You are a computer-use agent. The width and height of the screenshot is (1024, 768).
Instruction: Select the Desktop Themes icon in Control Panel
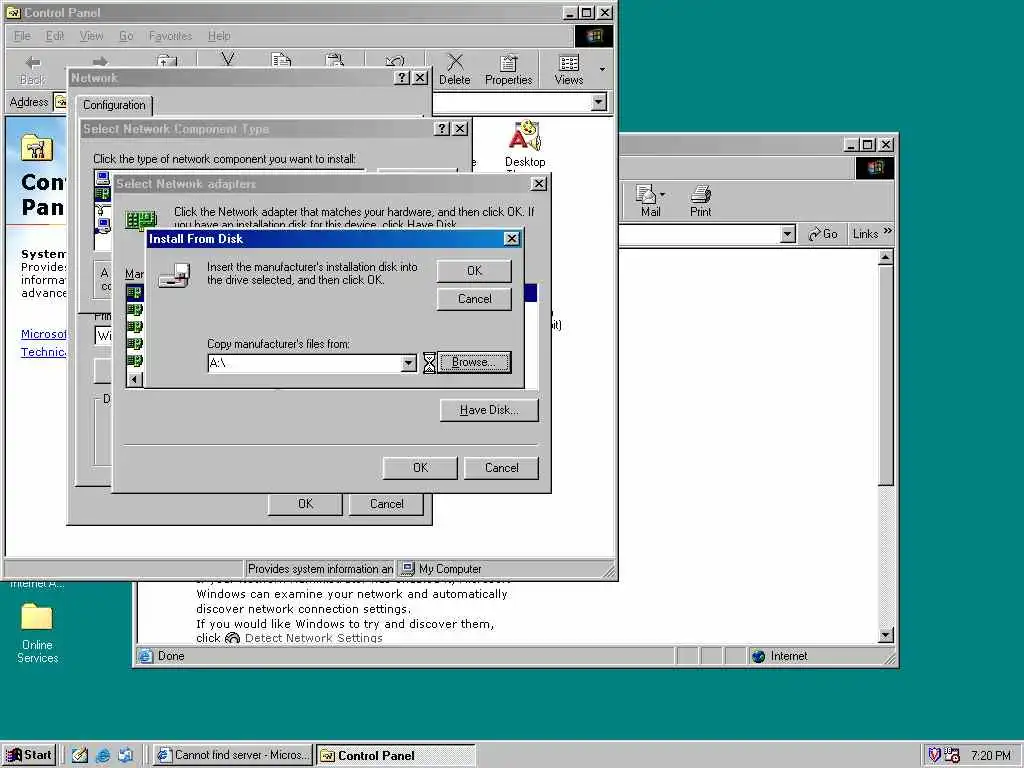(x=525, y=145)
